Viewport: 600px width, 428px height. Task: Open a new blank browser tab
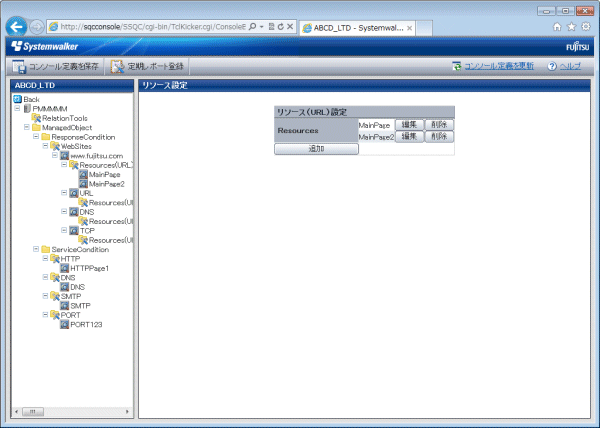(x=424, y=28)
